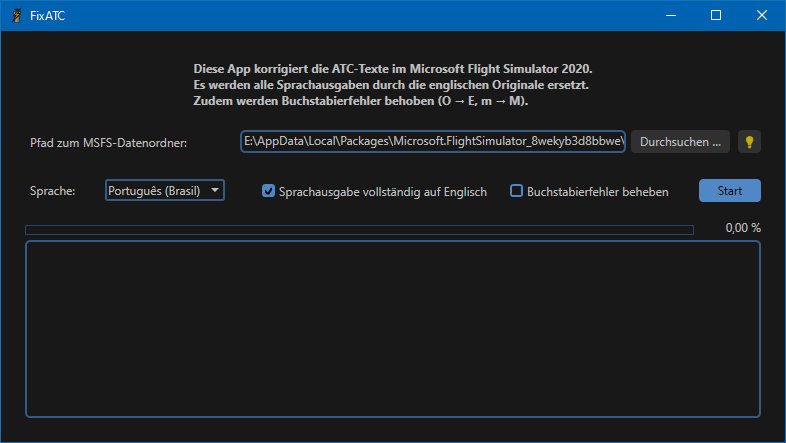Image resolution: width=786 pixels, height=443 pixels.
Task: Close the FixATC window
Action: point(761,16)
